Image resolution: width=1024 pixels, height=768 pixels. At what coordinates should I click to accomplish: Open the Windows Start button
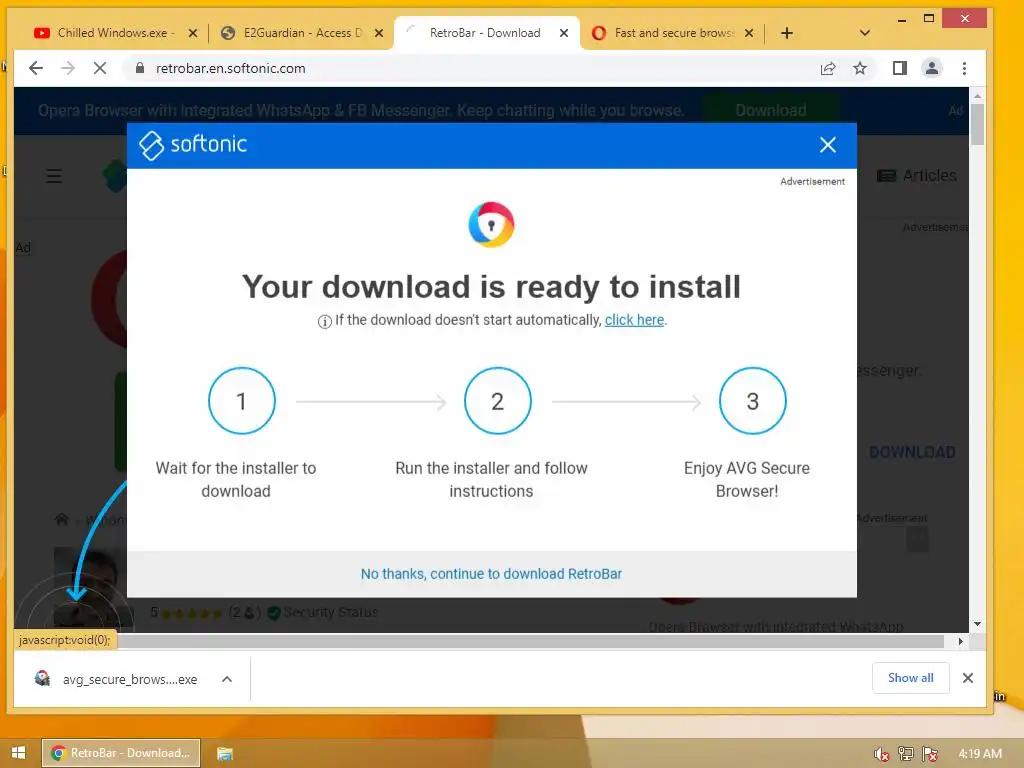click(18, 753)
